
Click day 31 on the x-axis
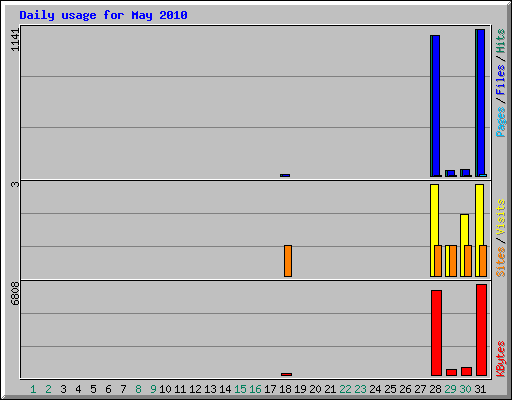point(480,389)
